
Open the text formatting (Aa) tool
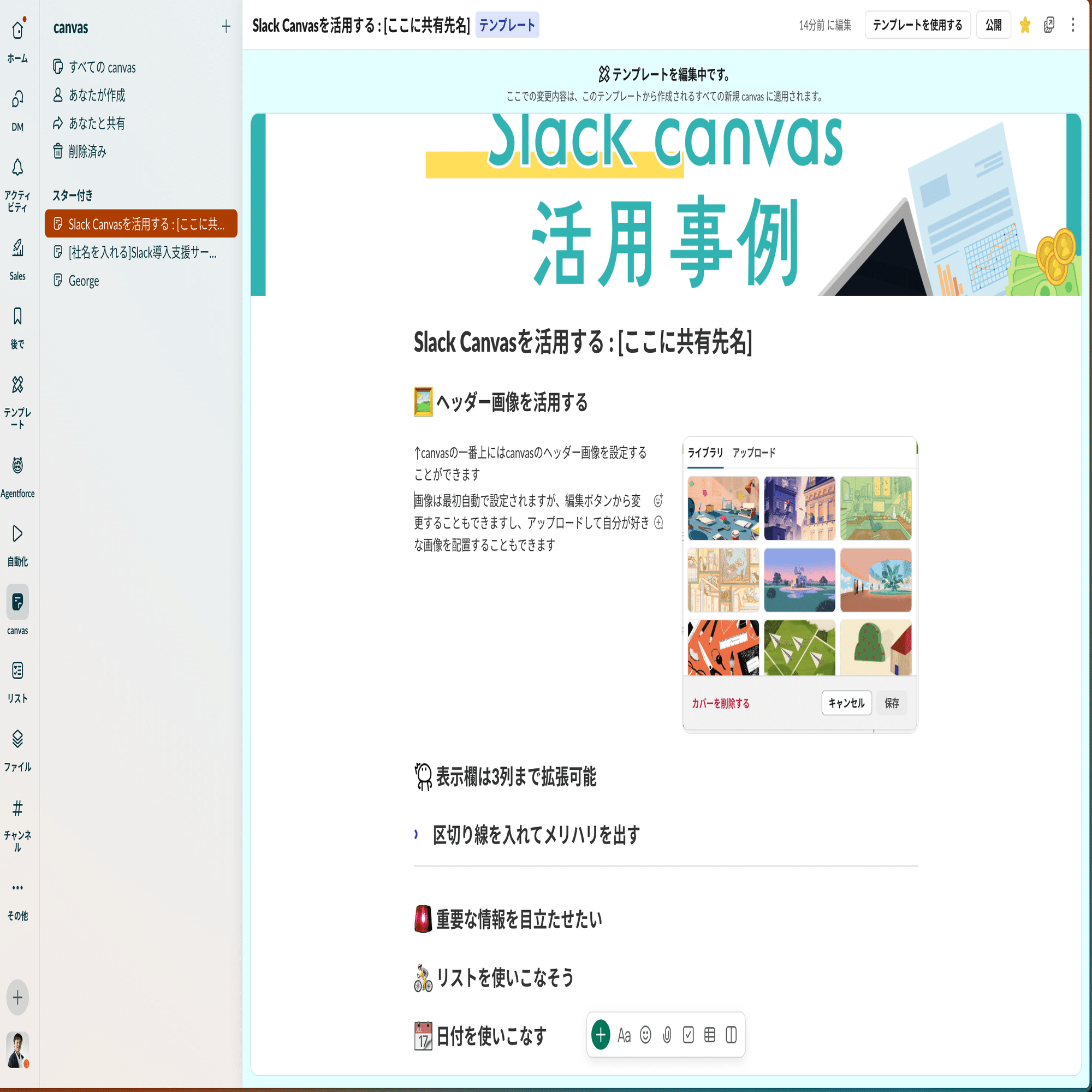(624, 1035)
